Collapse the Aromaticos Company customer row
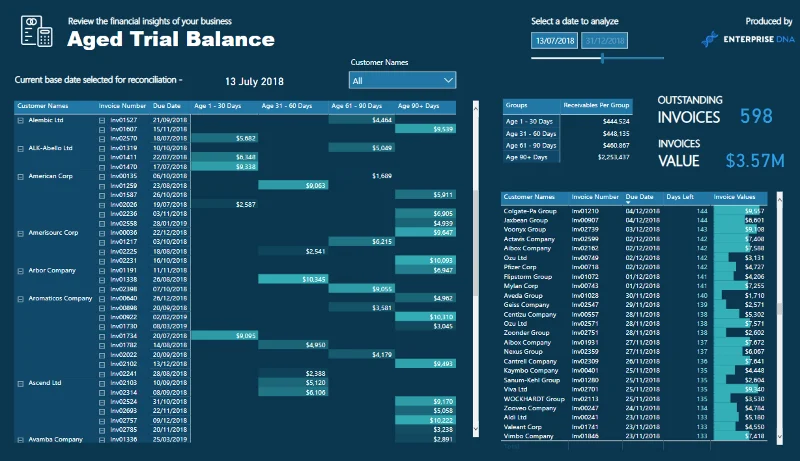The height and width of the screenshot is (461, 800). pos(20,299)
